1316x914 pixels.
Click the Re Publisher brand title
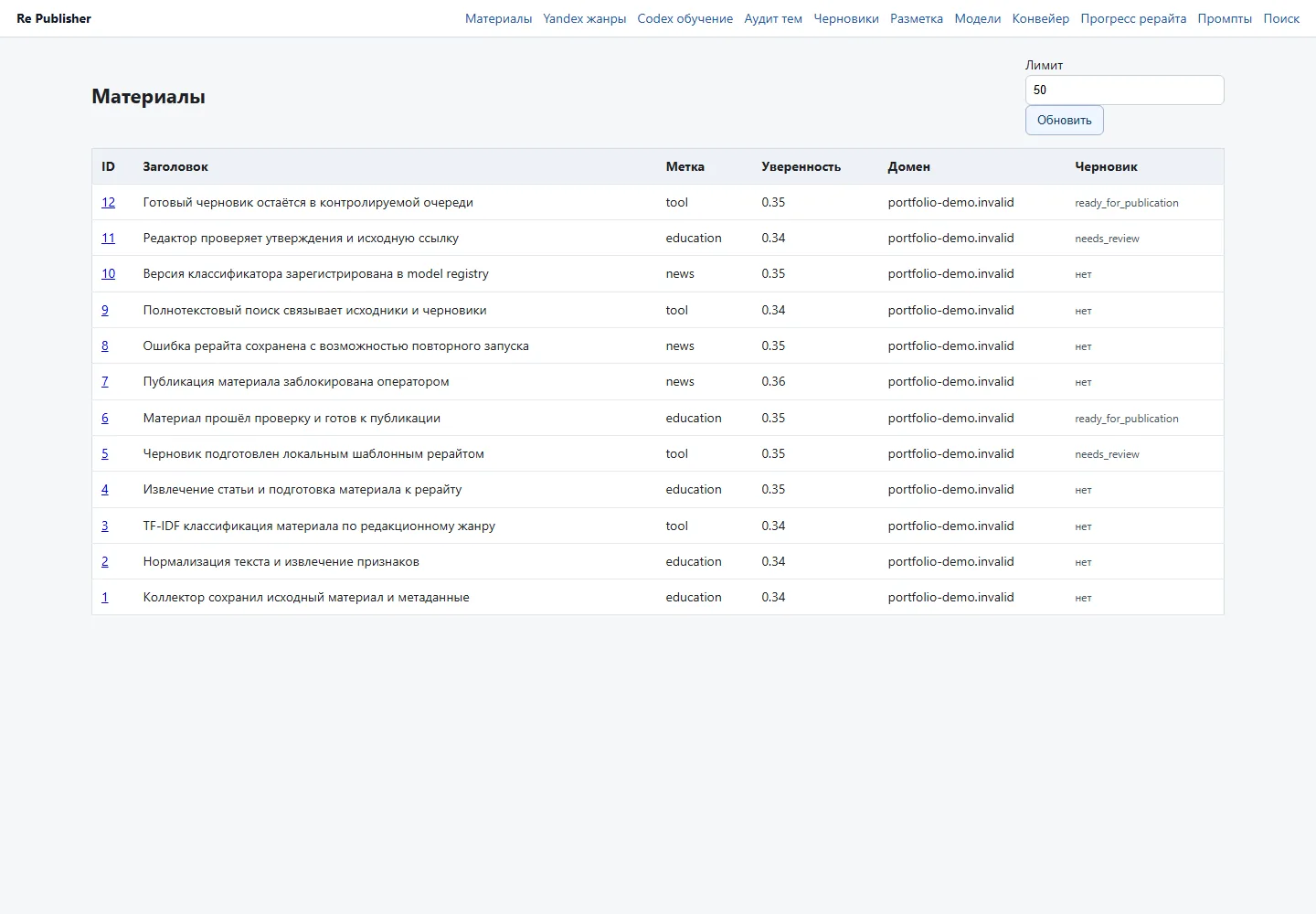[x=54, y=18]
